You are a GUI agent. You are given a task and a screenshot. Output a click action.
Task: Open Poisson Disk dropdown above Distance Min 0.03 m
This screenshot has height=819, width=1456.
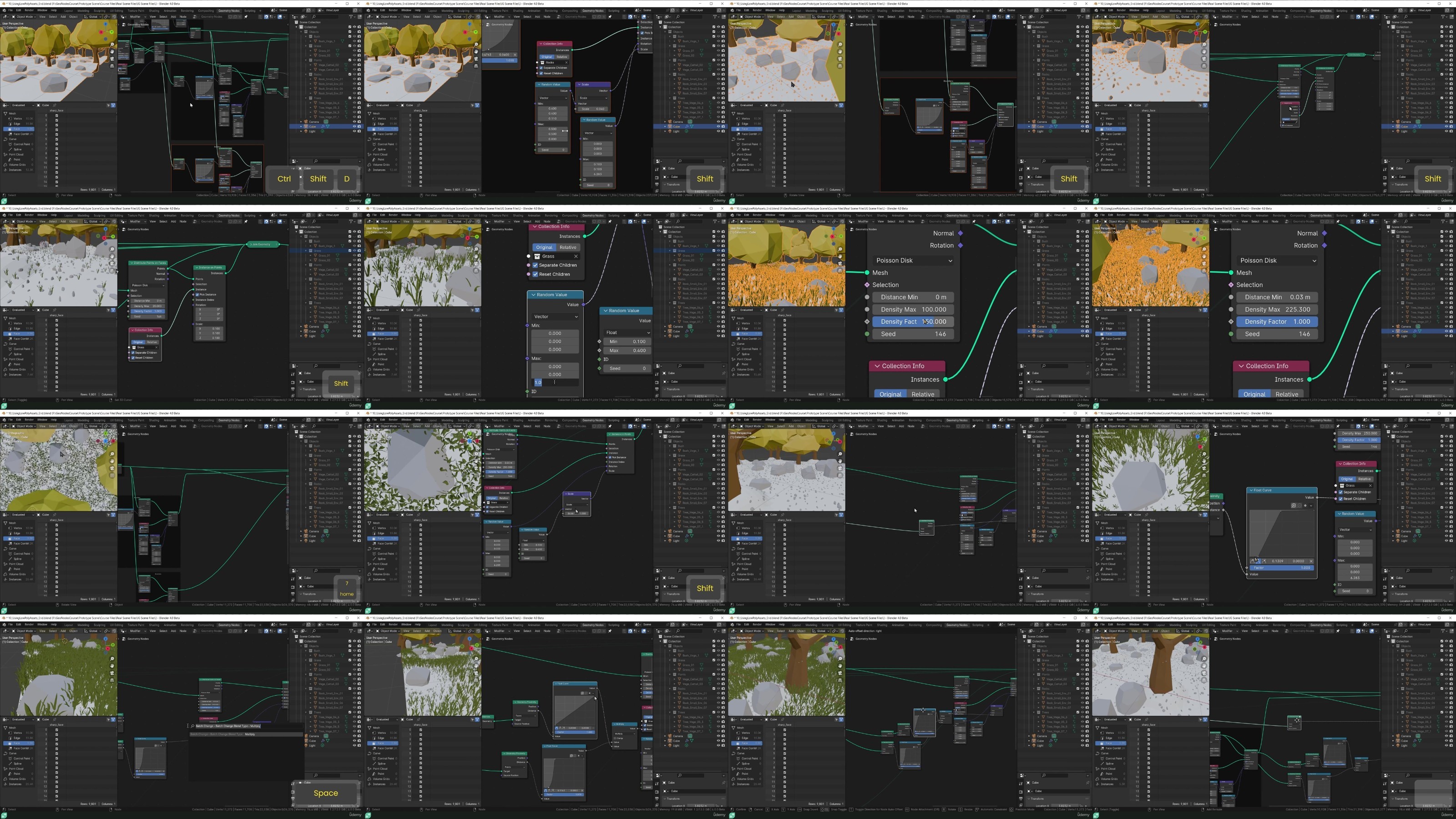1277,261
